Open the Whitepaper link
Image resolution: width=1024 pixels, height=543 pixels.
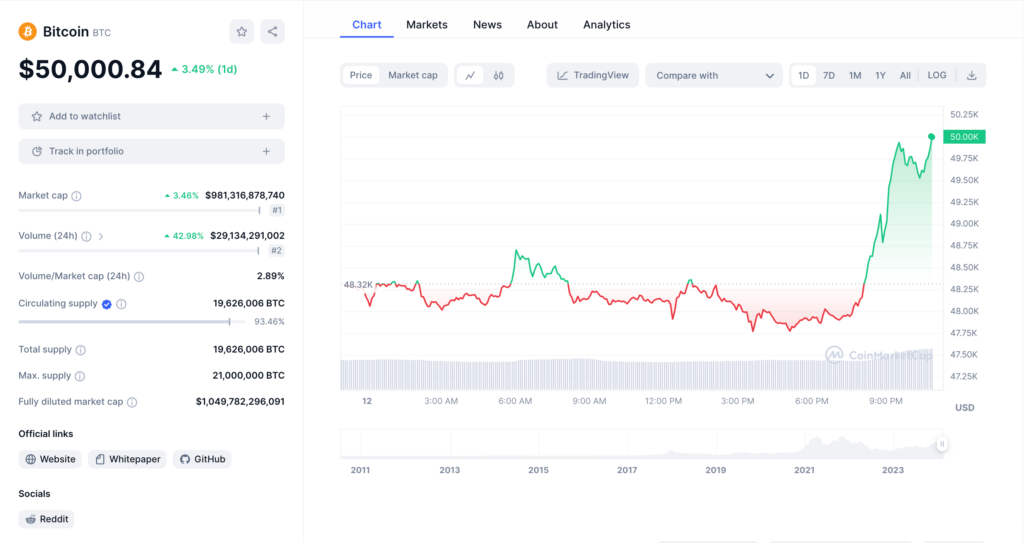(x=127, y=459)
